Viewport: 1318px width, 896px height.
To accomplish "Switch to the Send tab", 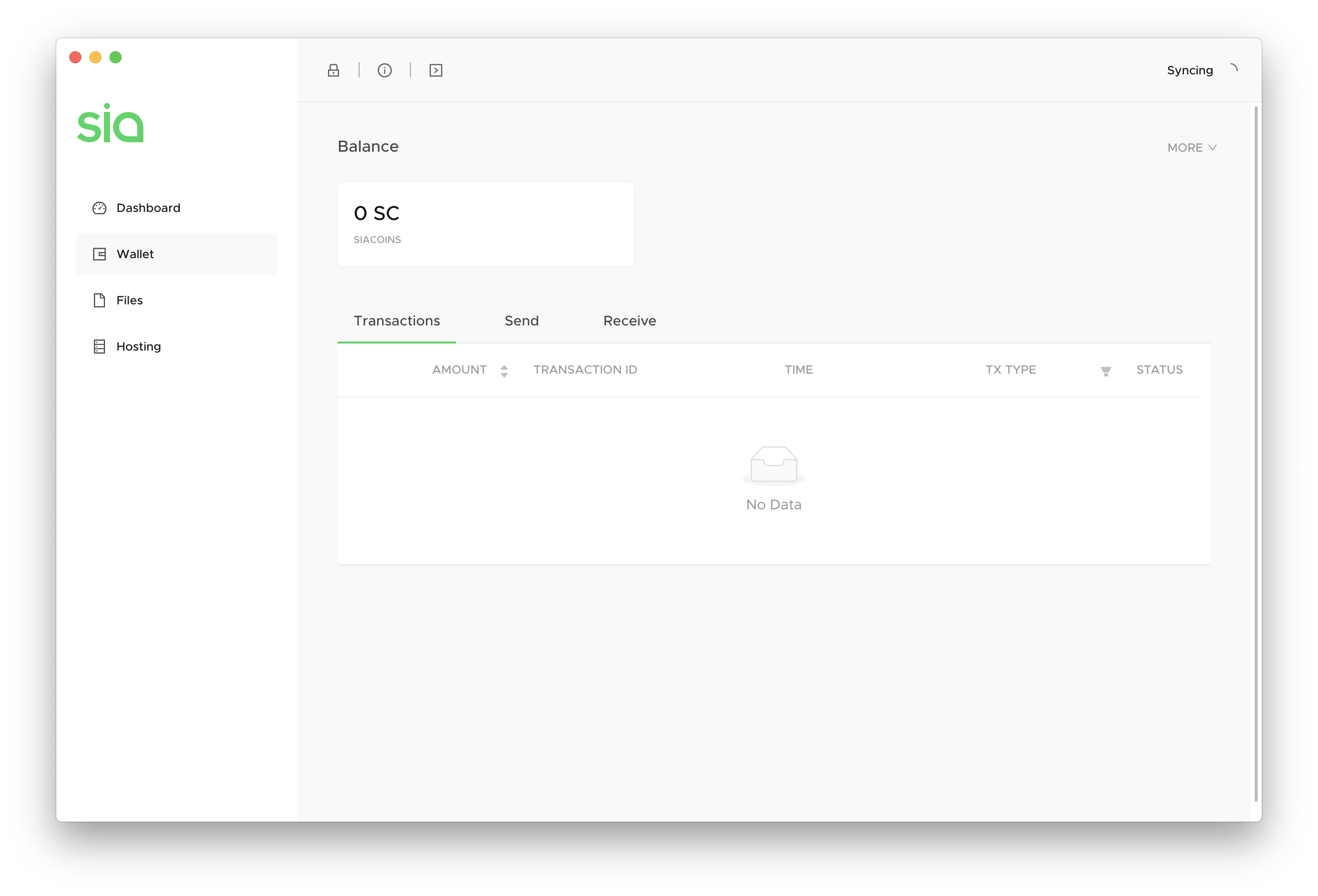I will pyautogui.click(x=522, y=321).
